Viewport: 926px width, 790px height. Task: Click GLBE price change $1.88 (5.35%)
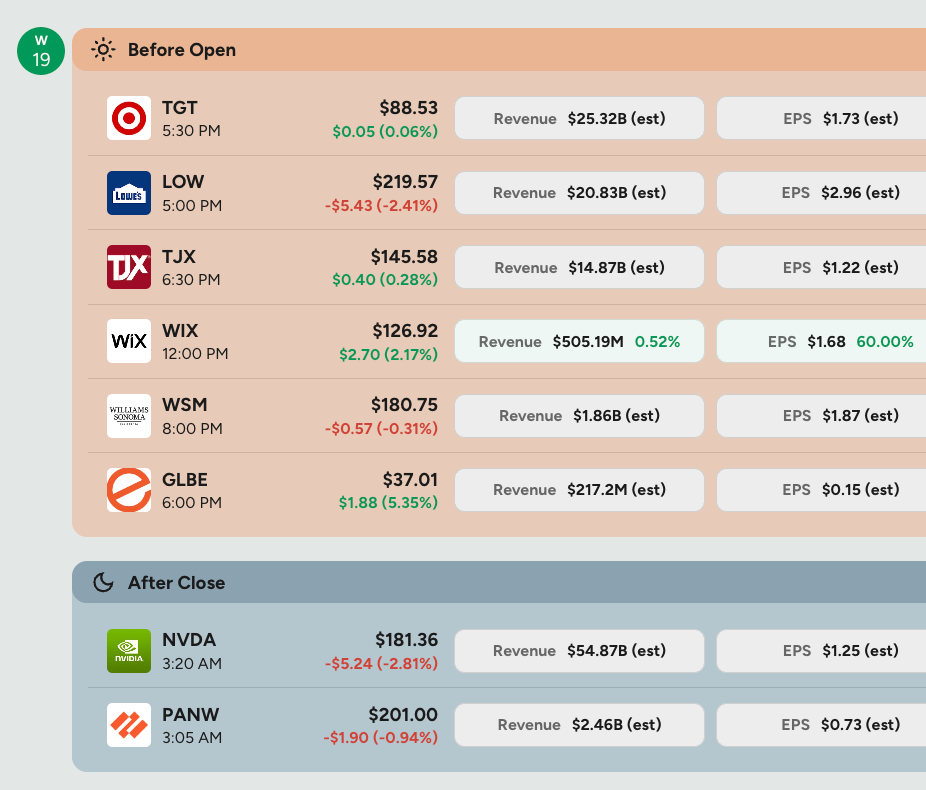tap(388, 502)
